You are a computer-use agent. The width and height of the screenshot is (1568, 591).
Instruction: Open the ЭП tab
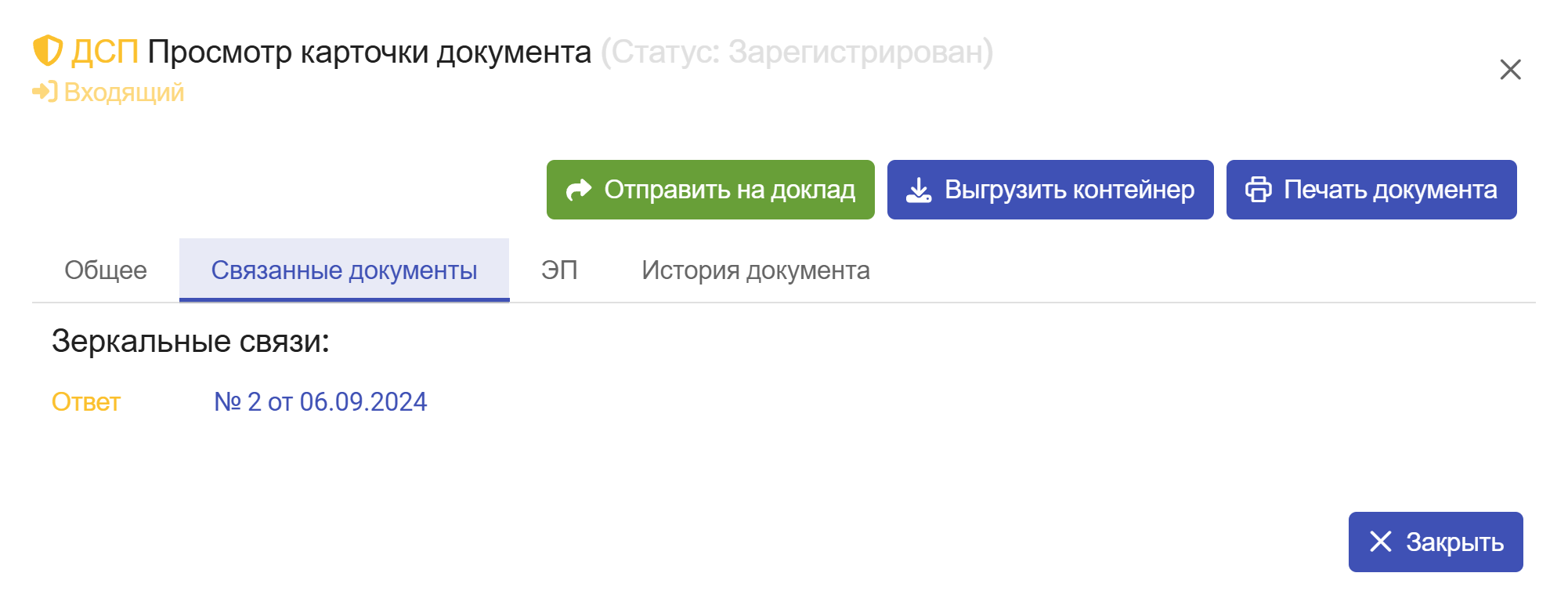559,270
